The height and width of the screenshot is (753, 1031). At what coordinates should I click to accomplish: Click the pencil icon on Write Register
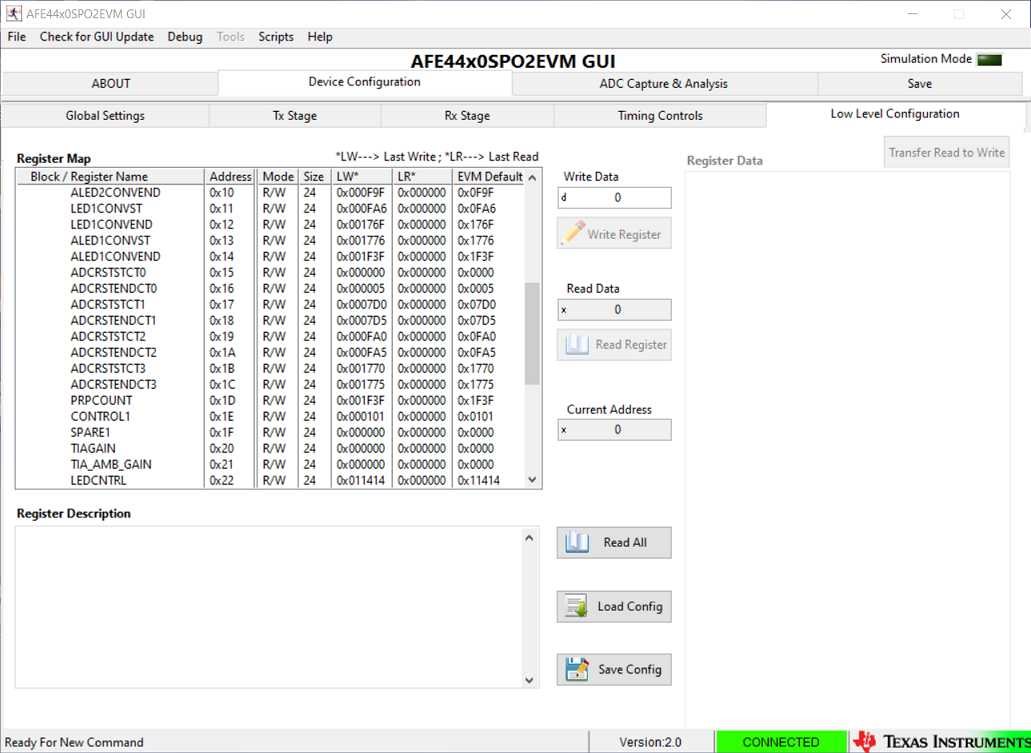coord(573,233)
